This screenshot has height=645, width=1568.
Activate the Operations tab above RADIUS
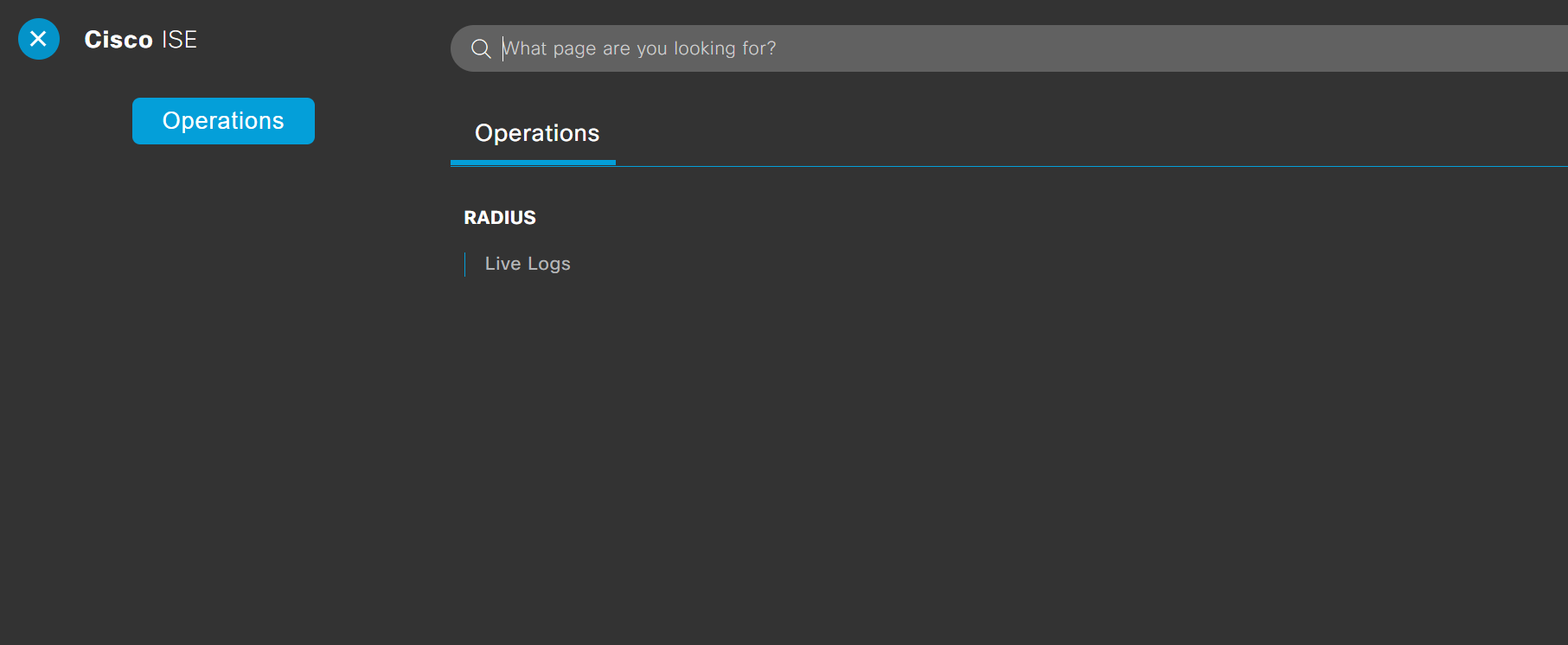click(536, 133)
